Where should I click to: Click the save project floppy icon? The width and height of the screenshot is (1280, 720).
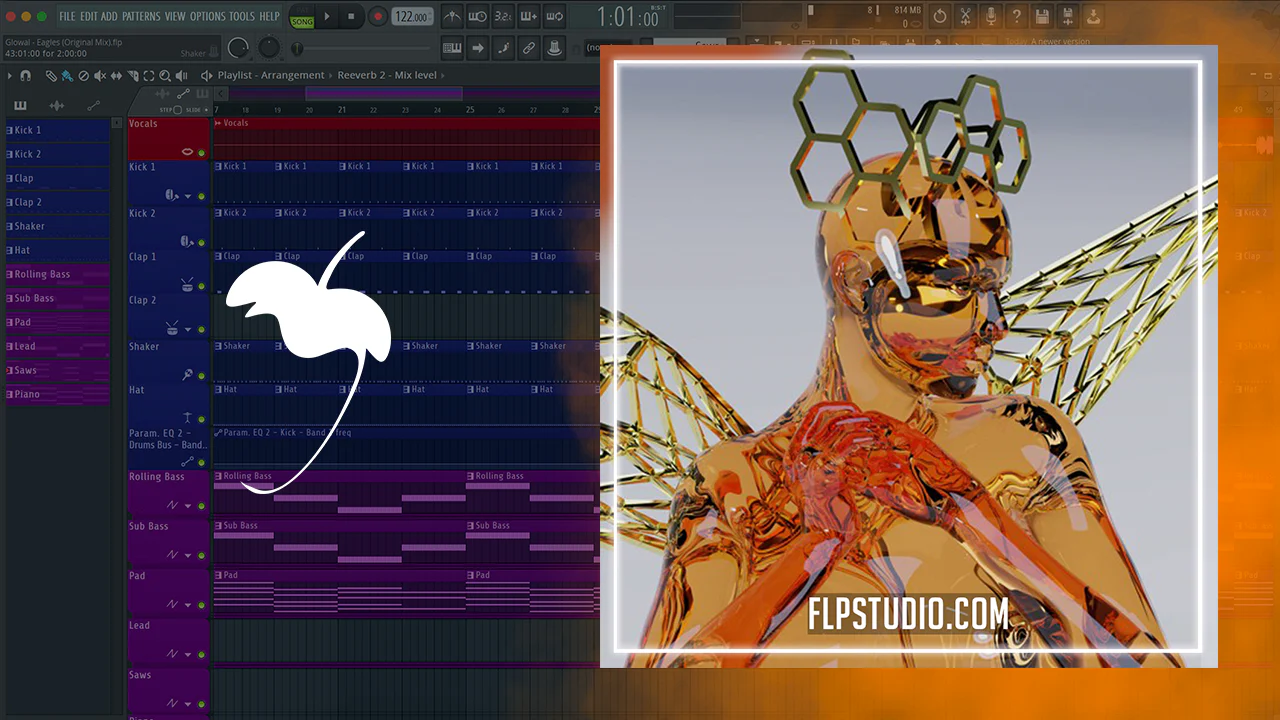pyautogui.click(x=1043, y=16)
